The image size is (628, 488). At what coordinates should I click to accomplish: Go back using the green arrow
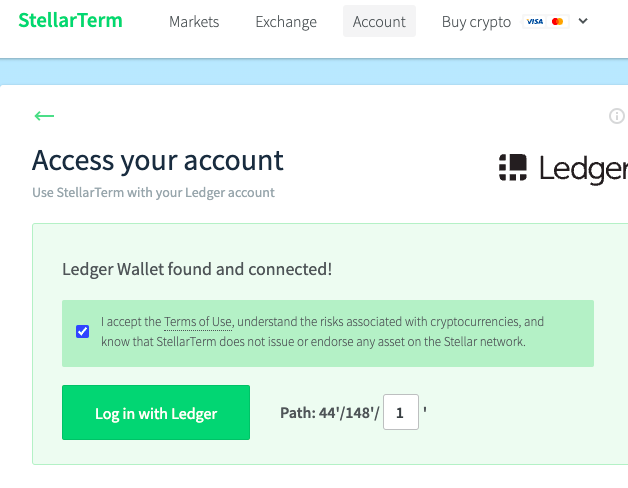pos(44,116)
